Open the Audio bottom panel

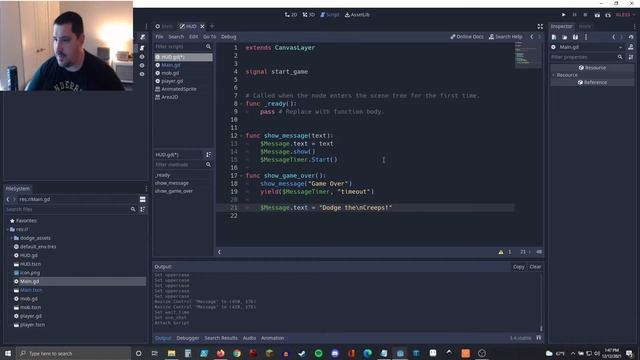pos(249,338)
